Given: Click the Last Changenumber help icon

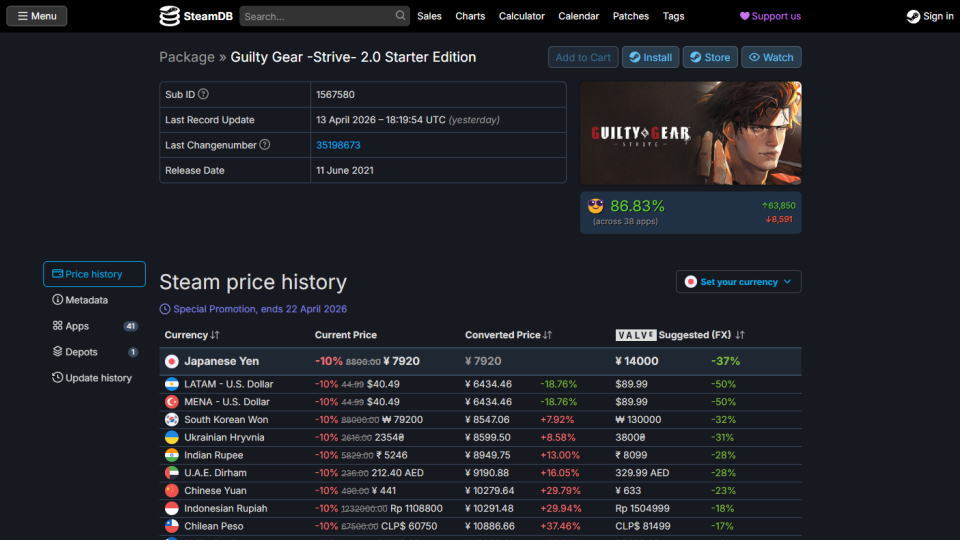Looking at the screenshot, I should 265,145.
